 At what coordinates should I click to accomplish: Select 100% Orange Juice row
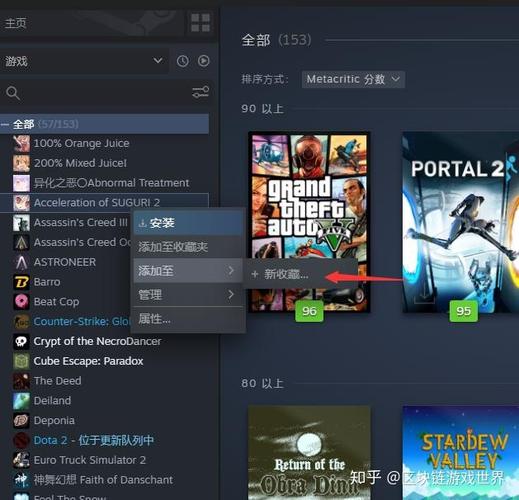[104, 143]
